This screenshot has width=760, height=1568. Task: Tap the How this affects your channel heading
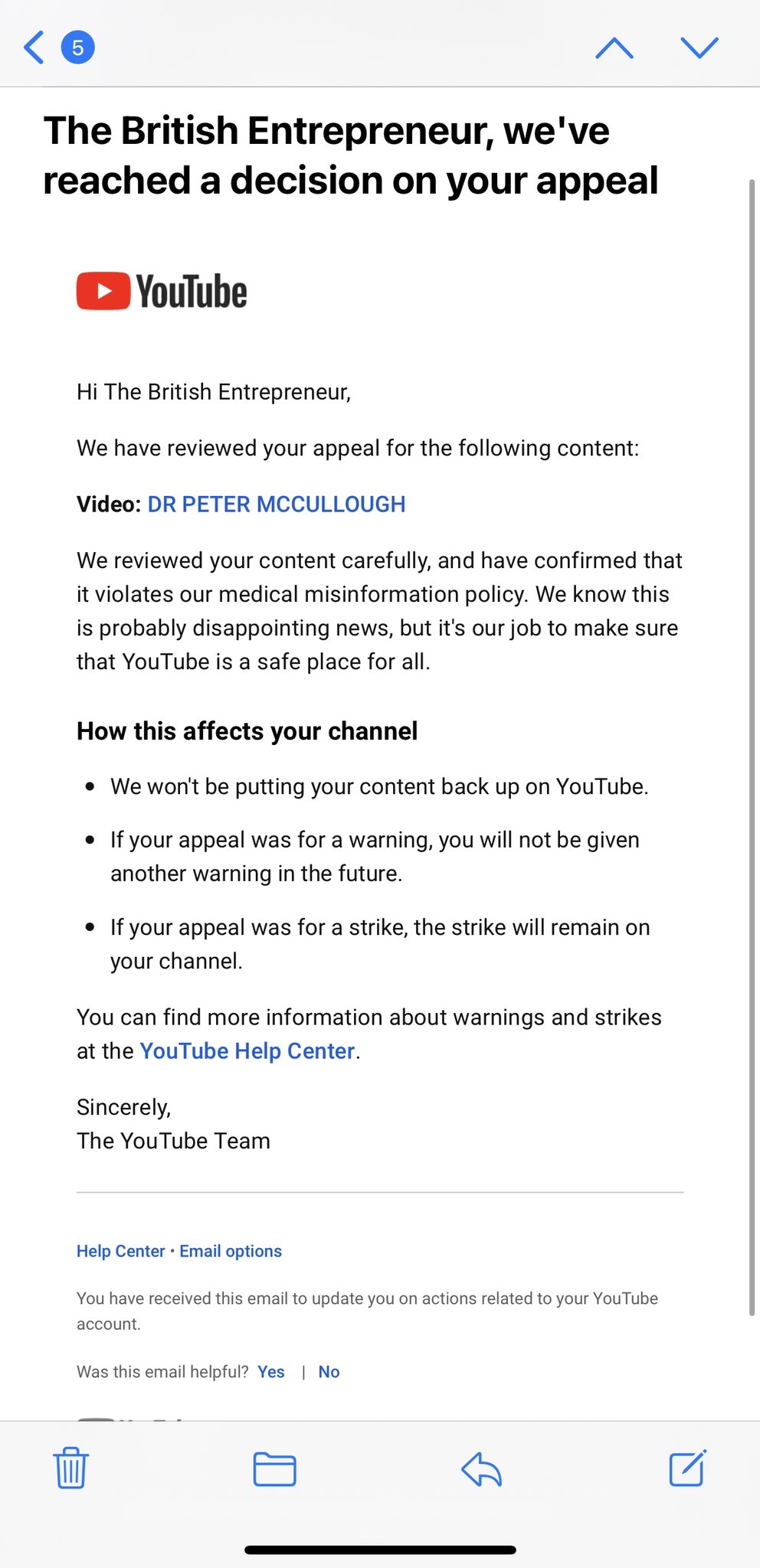pos(247,731)
